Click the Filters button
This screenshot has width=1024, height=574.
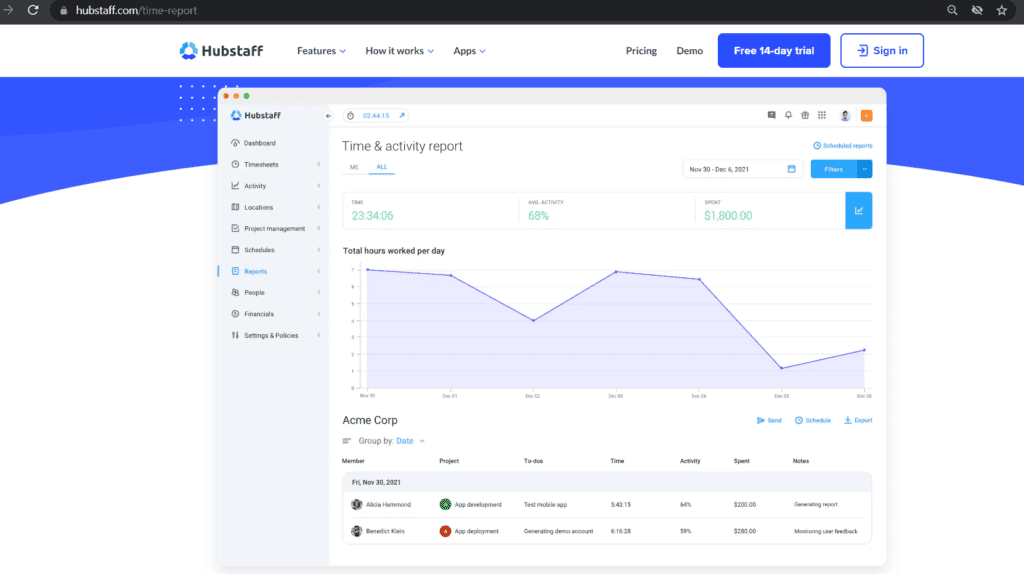[x=833, y=169]
